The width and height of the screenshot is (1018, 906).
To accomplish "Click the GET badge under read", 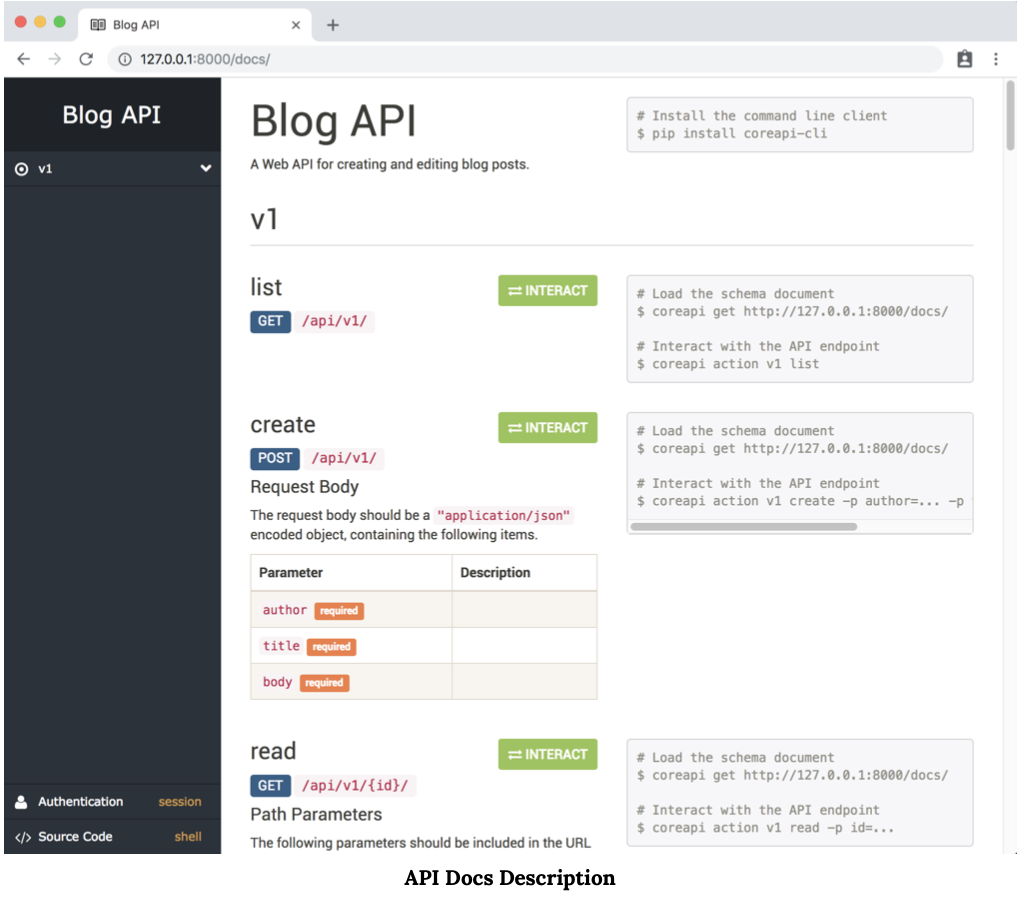I will (271, 785).
